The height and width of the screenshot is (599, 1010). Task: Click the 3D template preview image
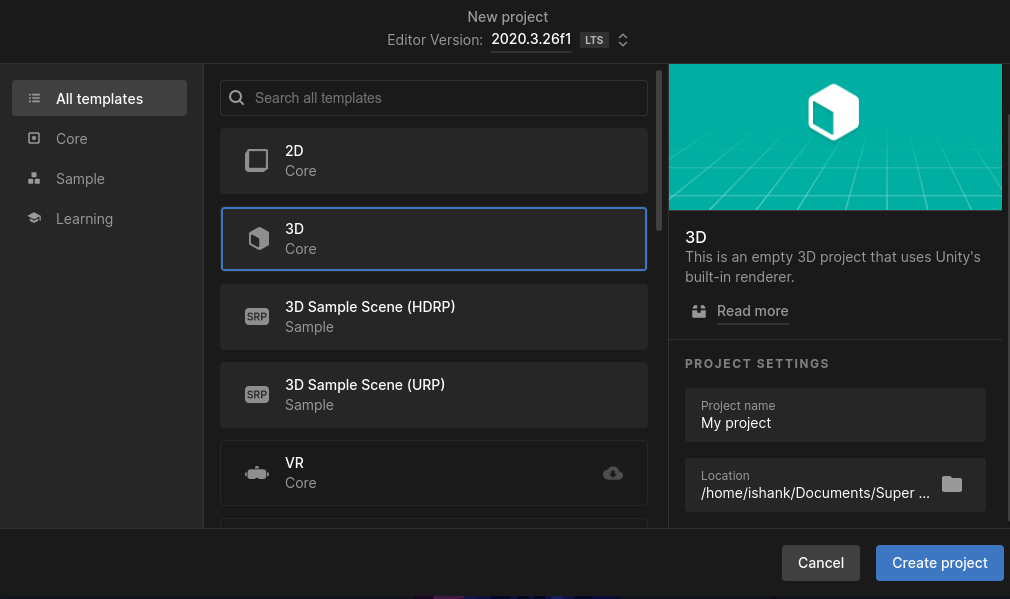click(x=835, y=137)
